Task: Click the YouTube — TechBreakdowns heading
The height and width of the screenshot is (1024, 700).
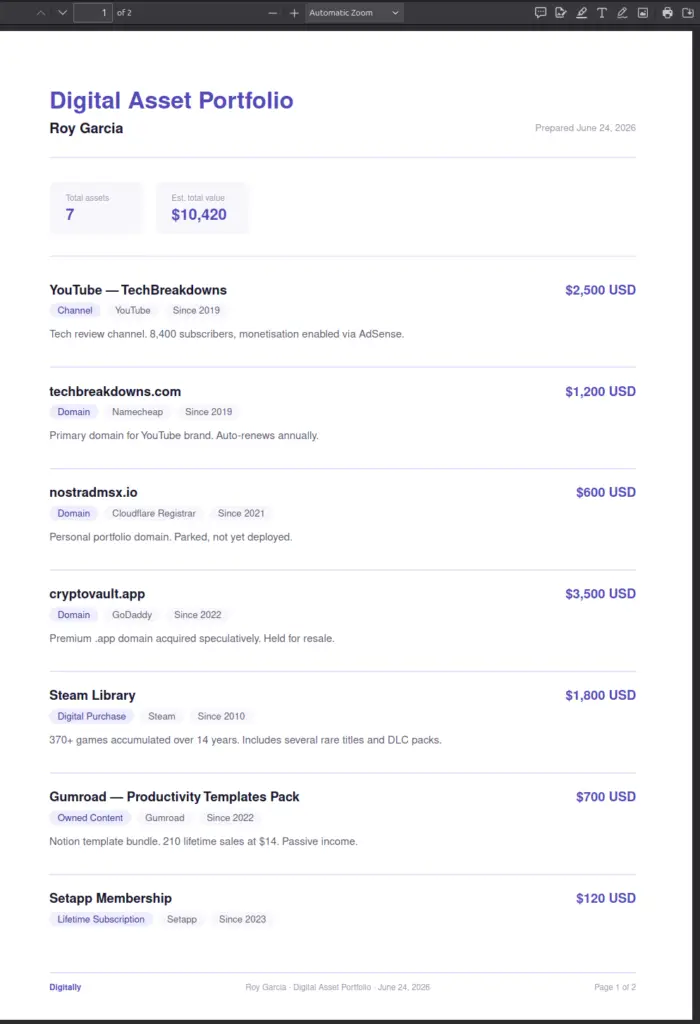Action: tap(138, 290)
